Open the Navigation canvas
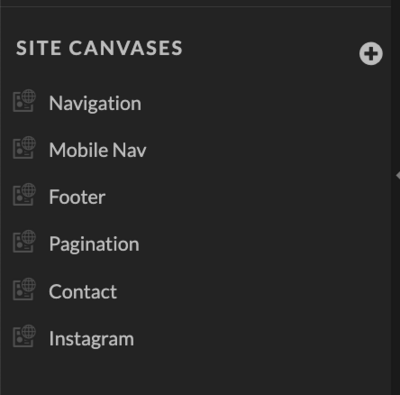Viewport: 400px width, 395px height. (x=95, y=103)
